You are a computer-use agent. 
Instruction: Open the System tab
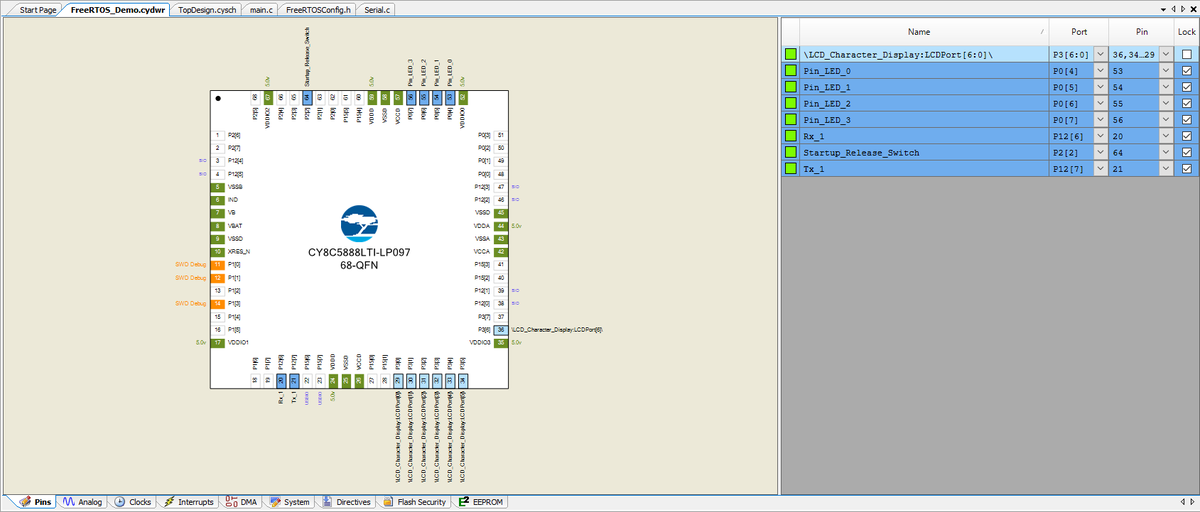[289, 502]
